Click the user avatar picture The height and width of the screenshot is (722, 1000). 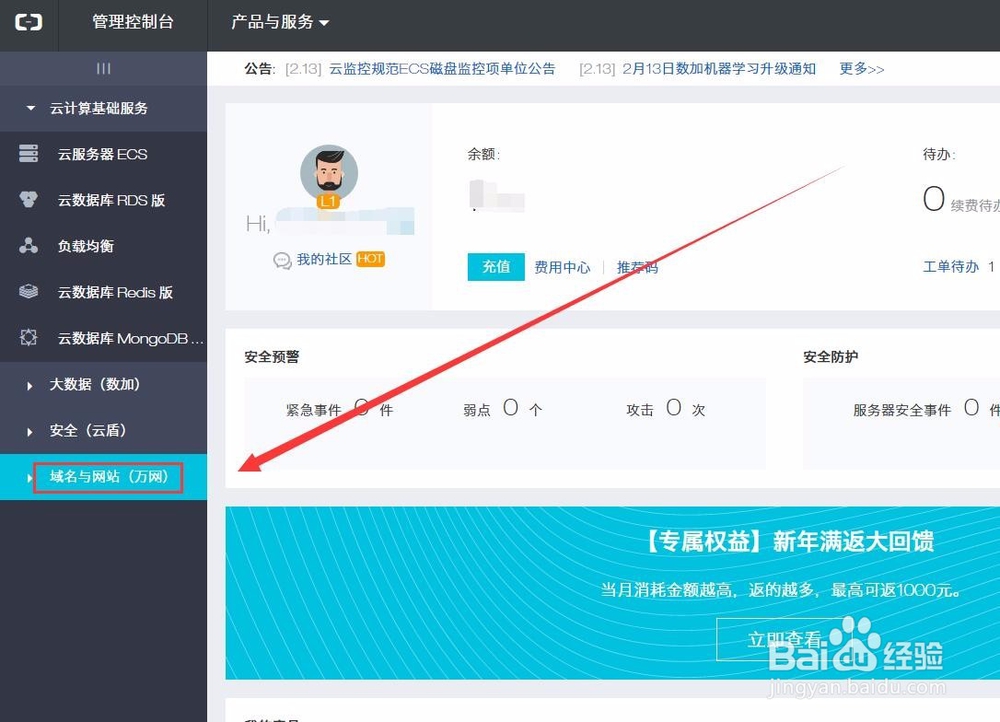coord(329,172)
